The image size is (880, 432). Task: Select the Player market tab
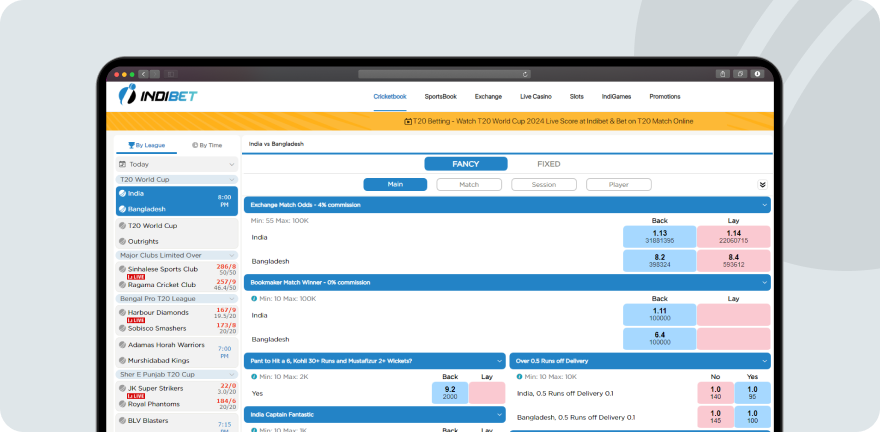(618, 185)
